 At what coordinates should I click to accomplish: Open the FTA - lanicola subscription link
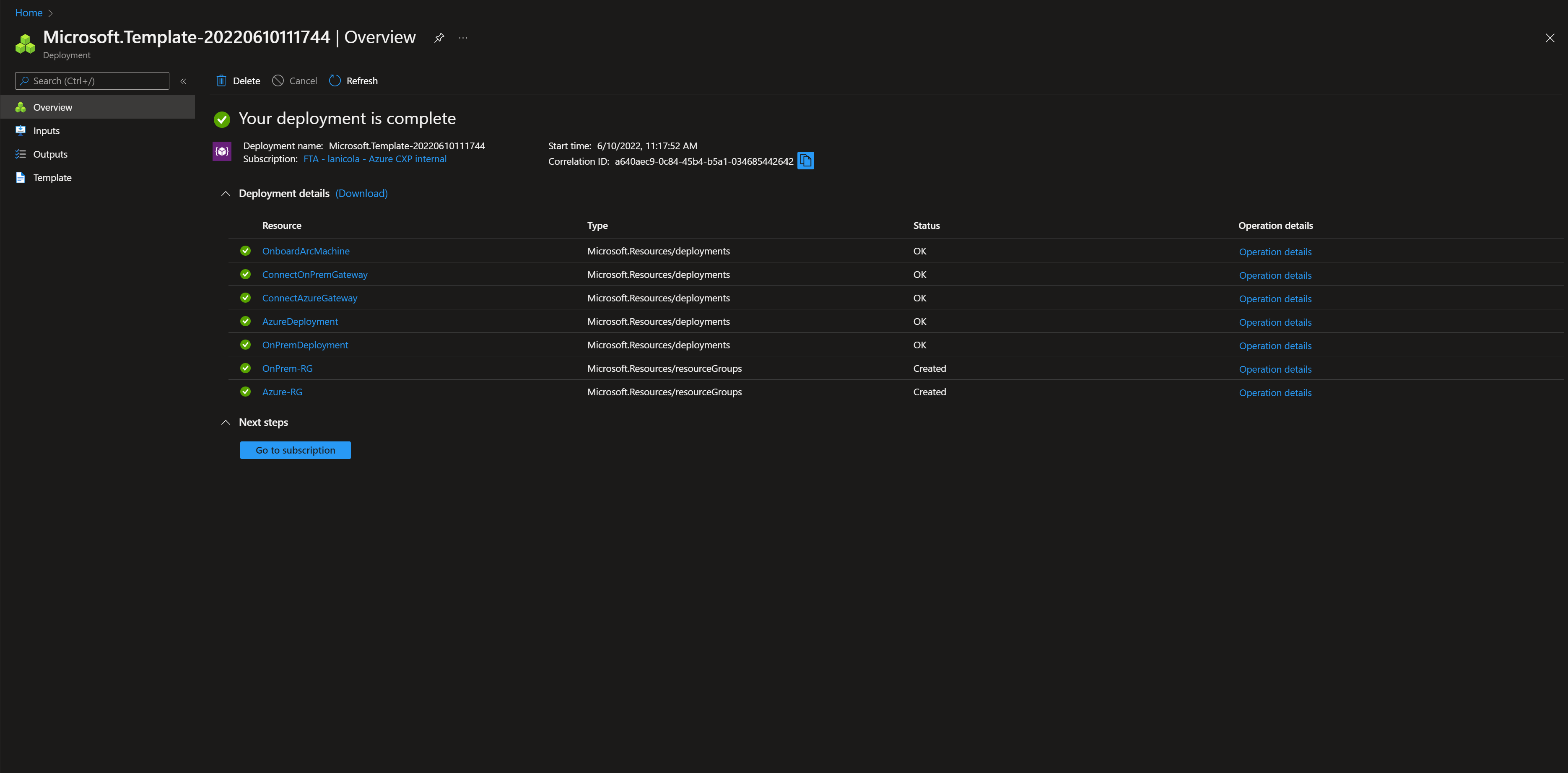click(375, 159)
